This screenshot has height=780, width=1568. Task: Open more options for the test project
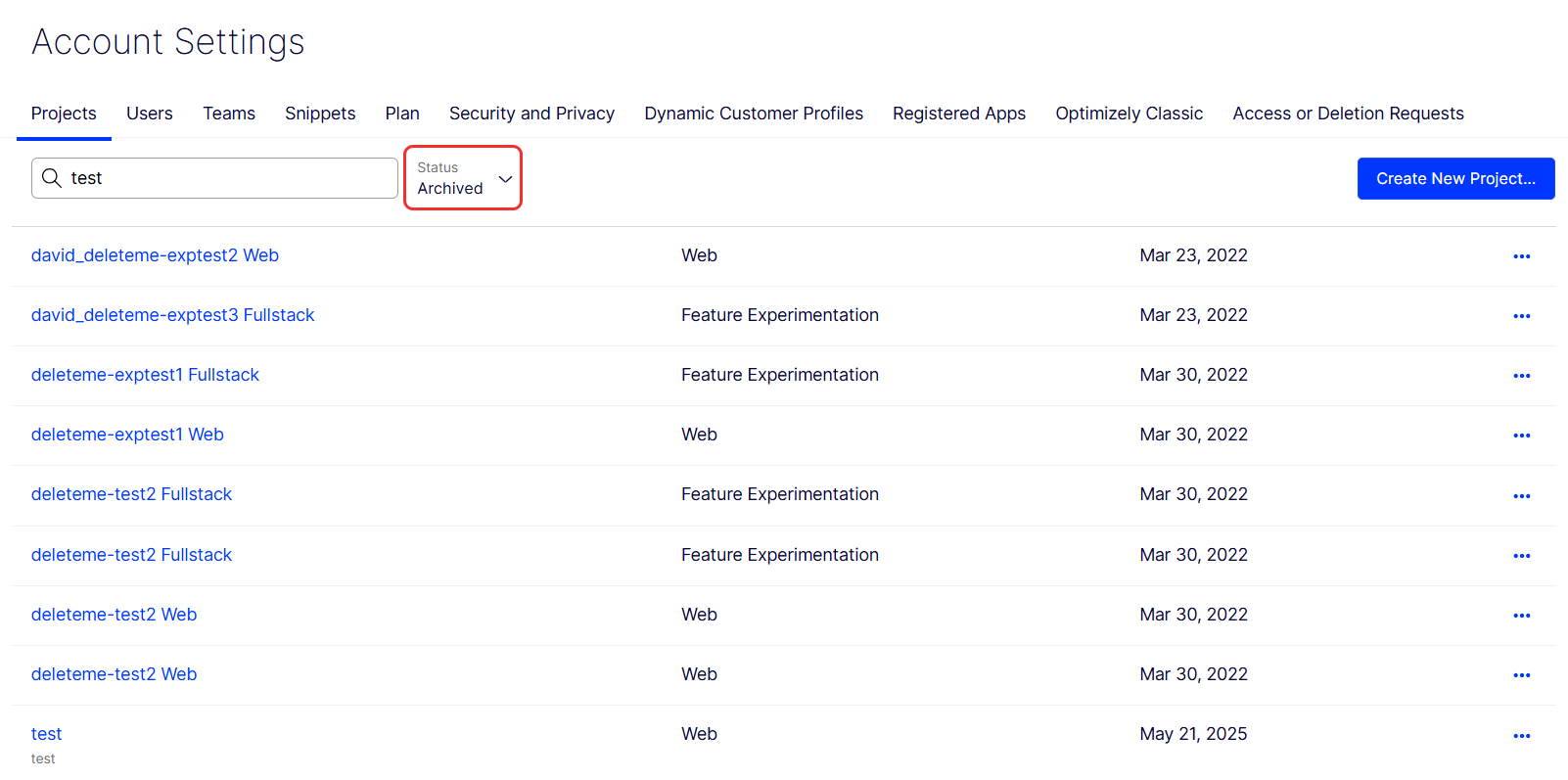coord(1521,736)
